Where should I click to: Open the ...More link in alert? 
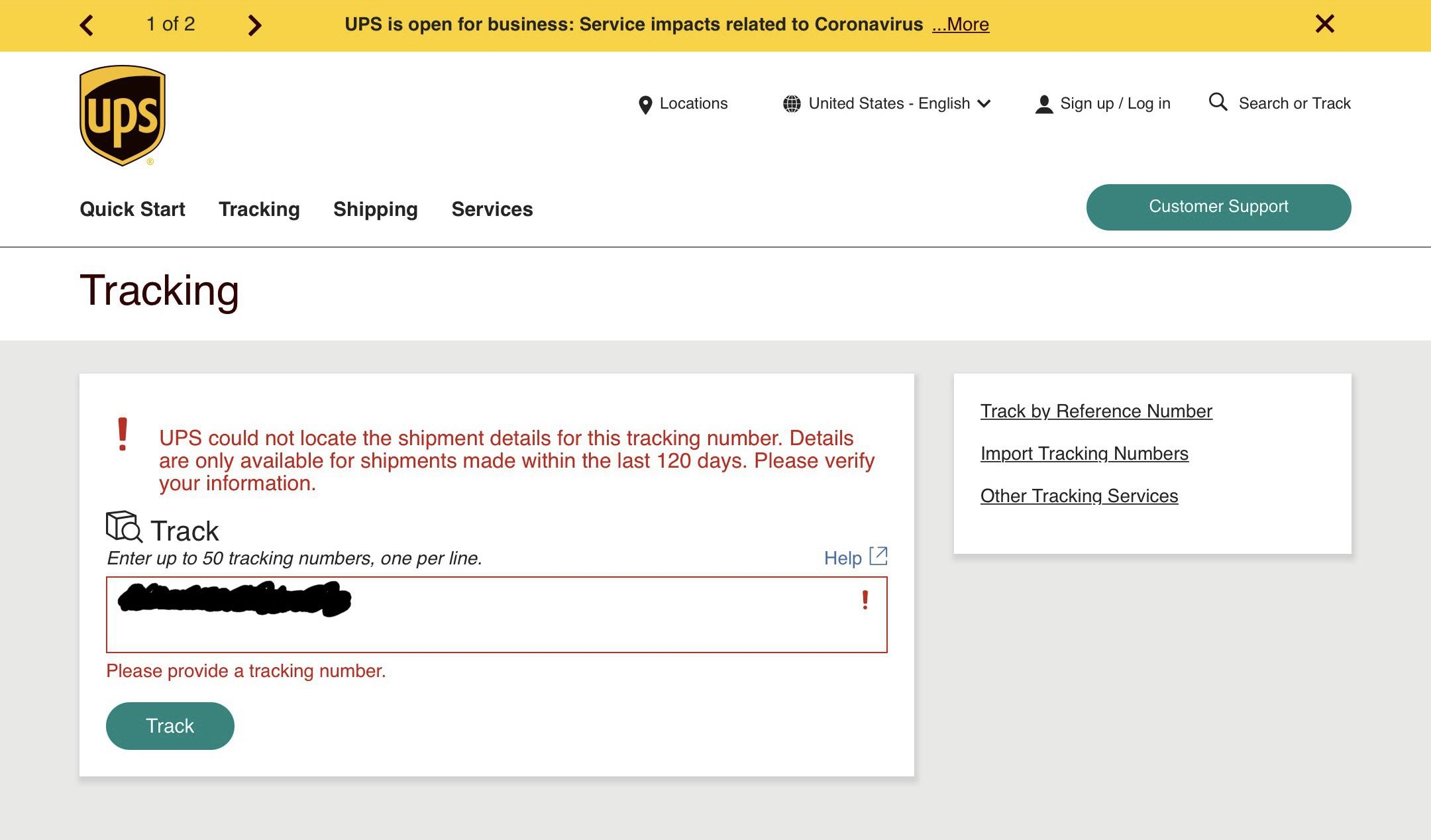(x=960, y=25)
